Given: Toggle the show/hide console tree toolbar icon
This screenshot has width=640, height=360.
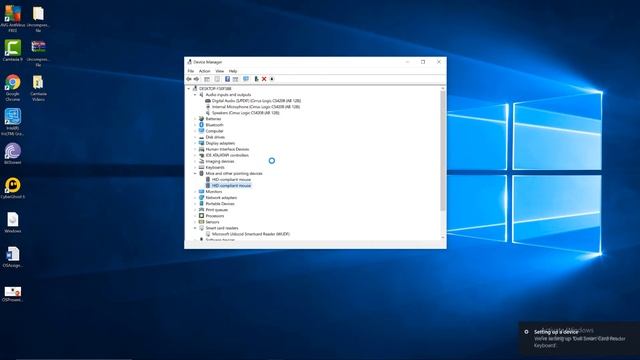Looking at the screenshot, I should pos(207,79).
